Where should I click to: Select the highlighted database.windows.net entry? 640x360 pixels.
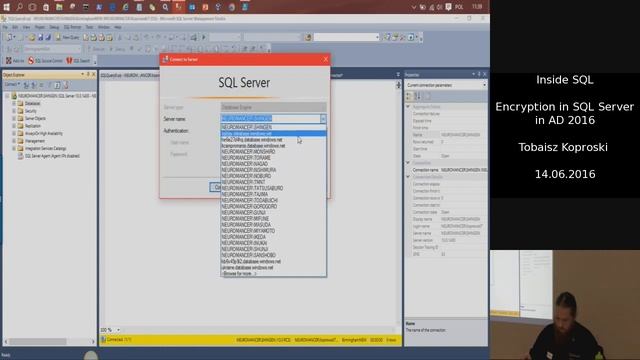pos(273,133)
